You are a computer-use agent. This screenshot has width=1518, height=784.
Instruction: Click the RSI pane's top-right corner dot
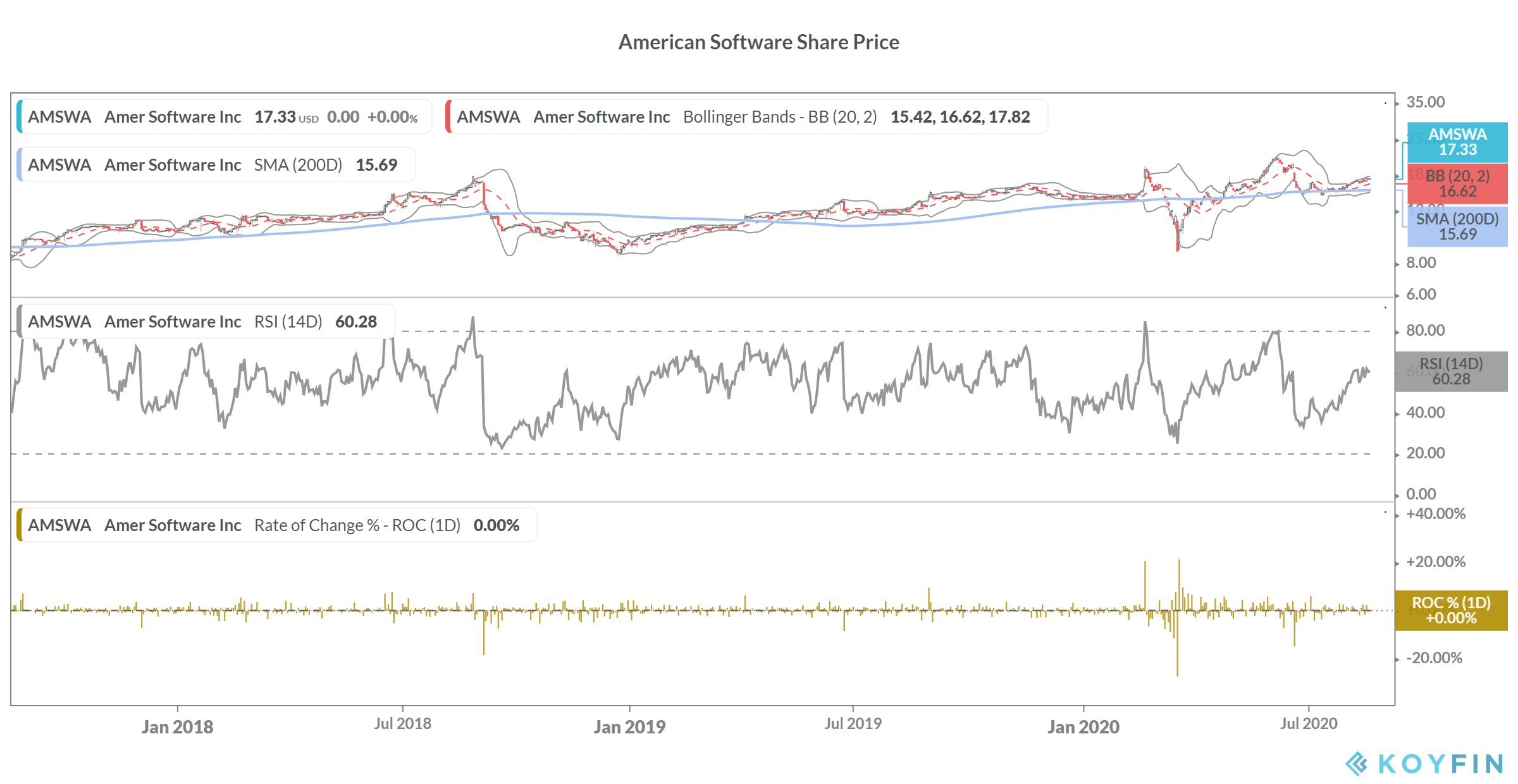point(1385,308)
